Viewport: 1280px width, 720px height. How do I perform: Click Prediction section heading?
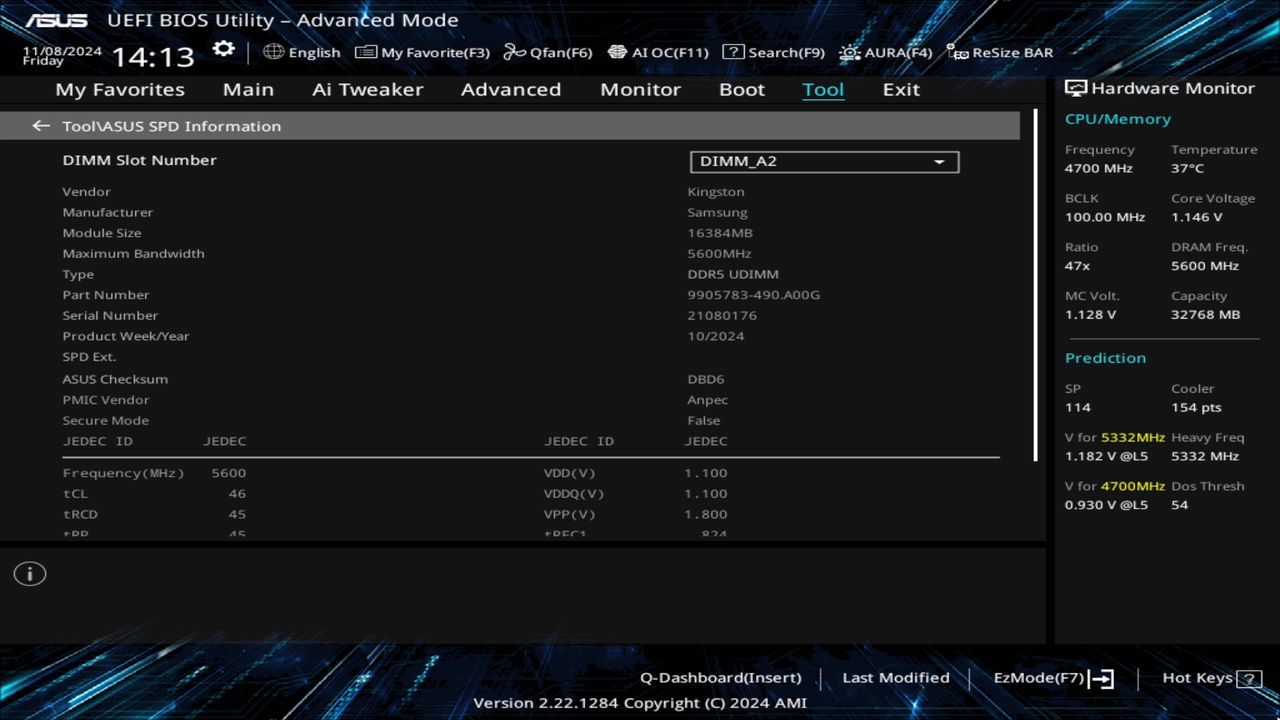[x=1105, y=358]
